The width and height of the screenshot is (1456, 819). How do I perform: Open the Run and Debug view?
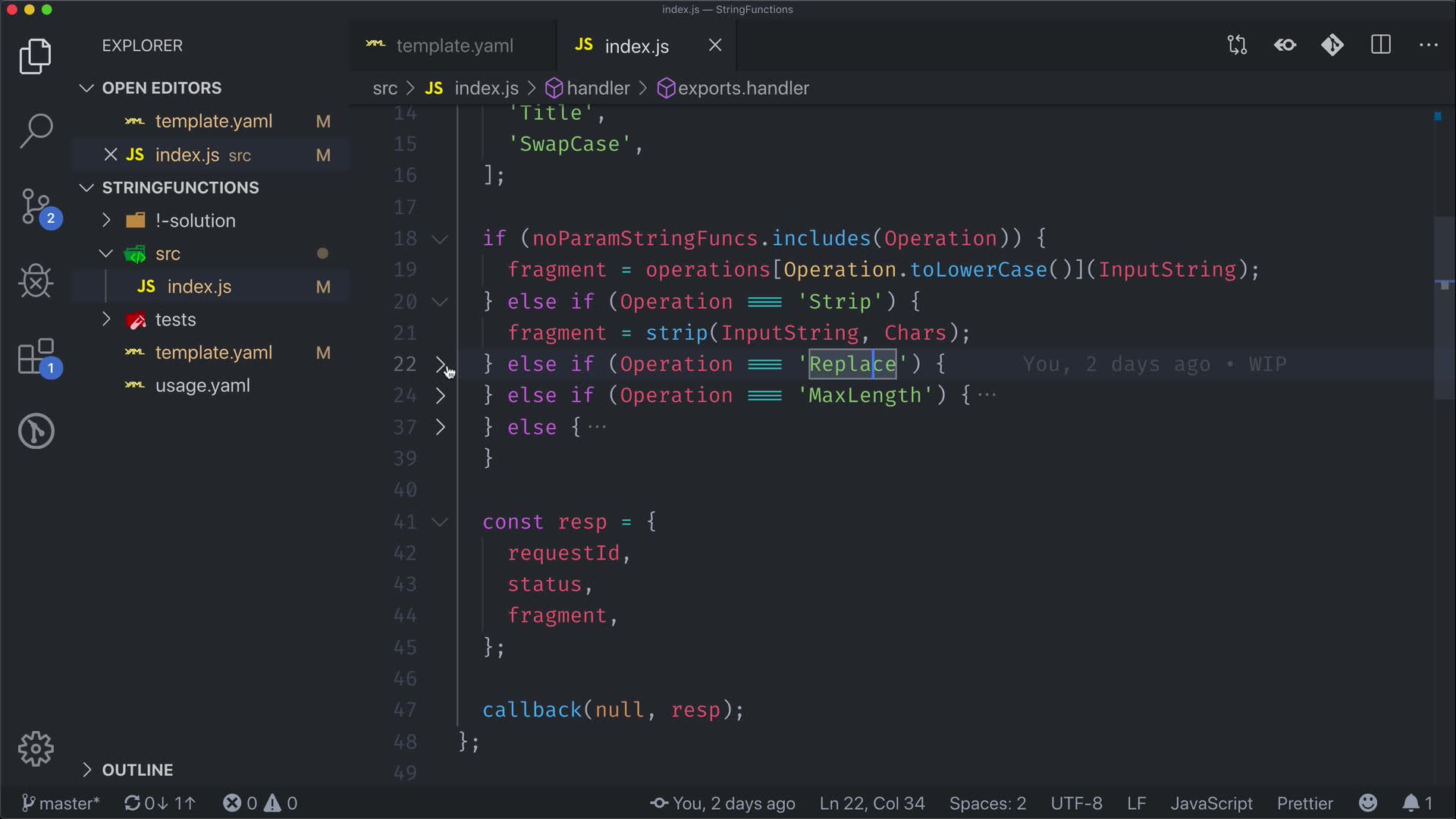36,281
